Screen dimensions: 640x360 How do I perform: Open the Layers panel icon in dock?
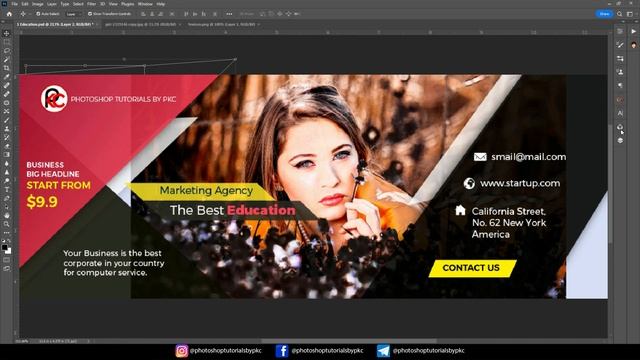(x=620, y=140)
